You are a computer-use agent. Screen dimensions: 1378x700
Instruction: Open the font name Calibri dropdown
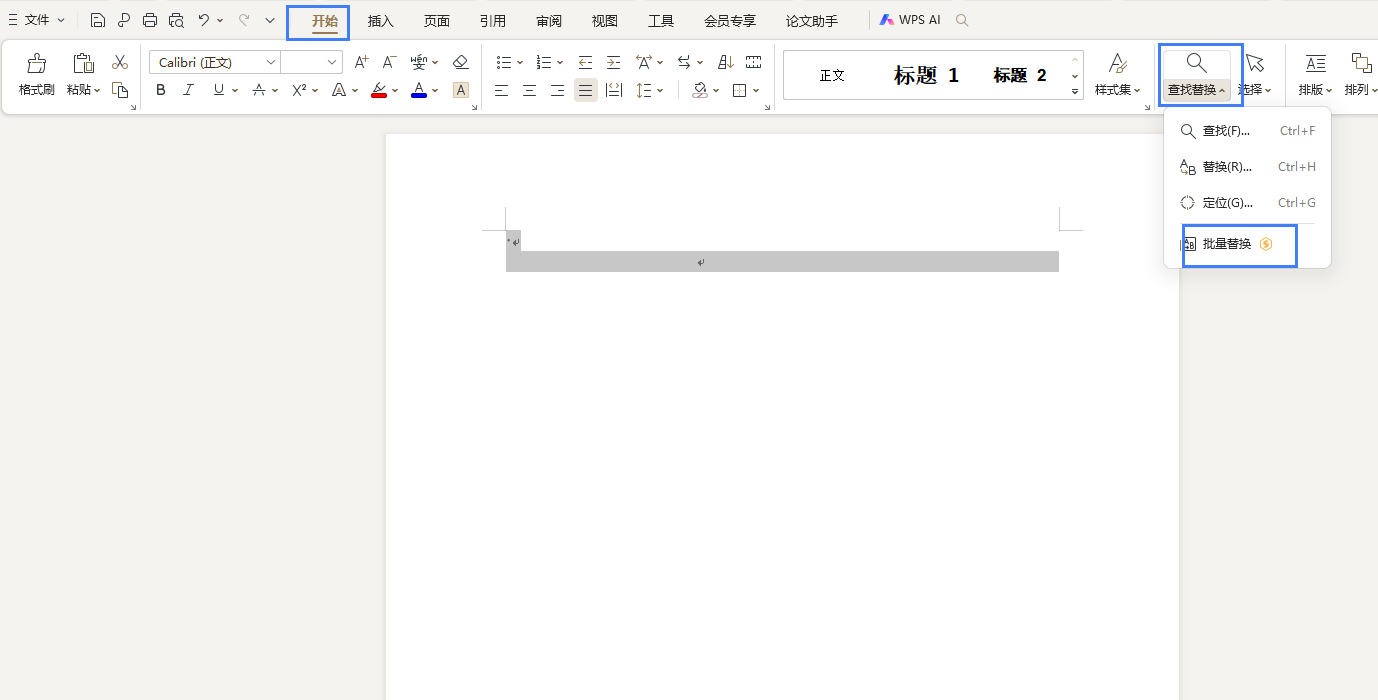270,62
